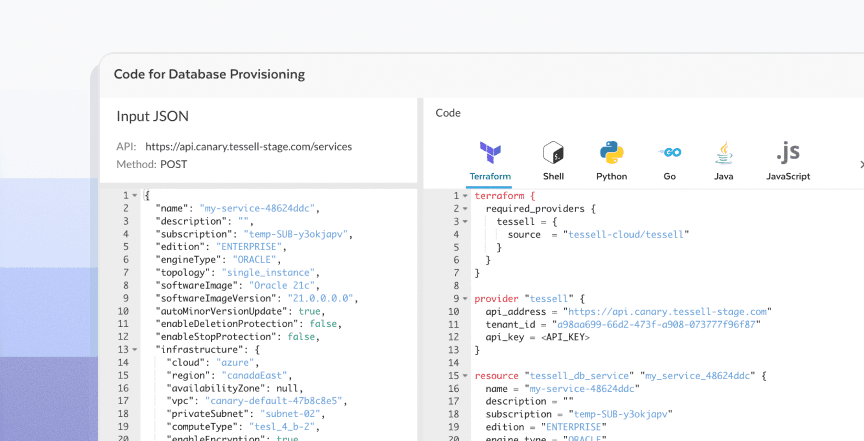Image resolution: width=864 pixels, height=441 pixels.
Task: Collapse JSON root object at line 1
Action: [x=134, y=196]
